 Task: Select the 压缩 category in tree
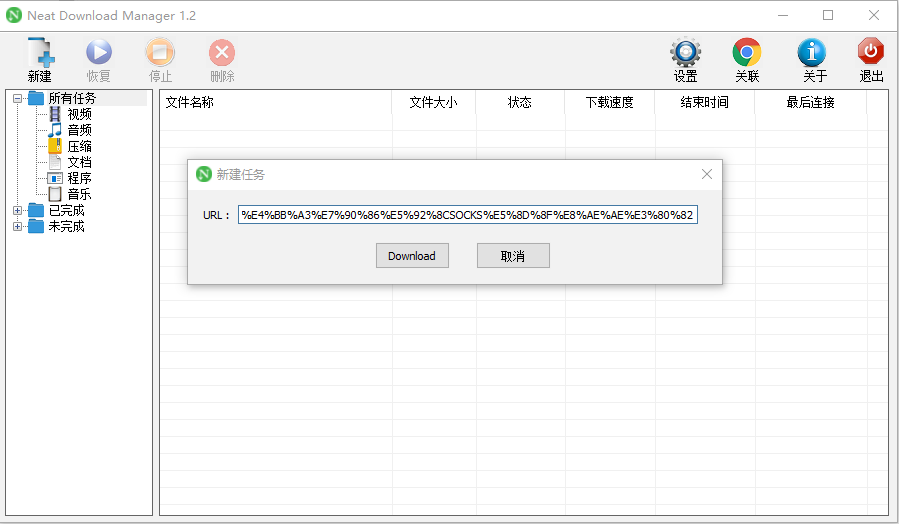79,146
